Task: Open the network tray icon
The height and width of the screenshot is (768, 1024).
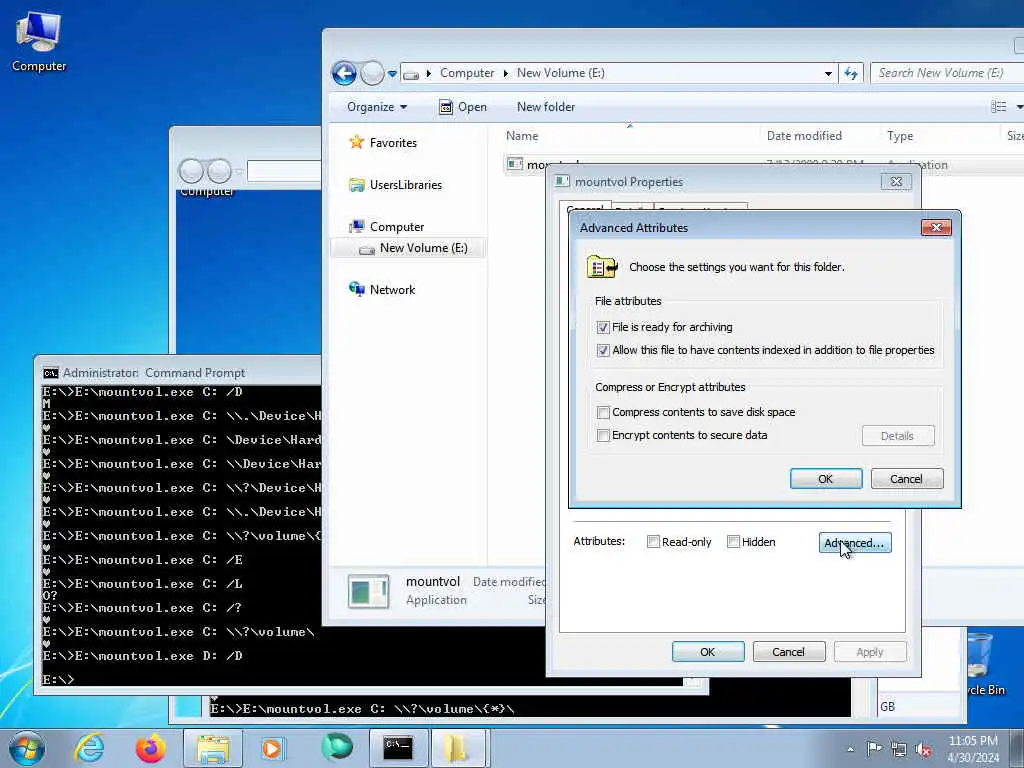Action: pos(899,750)
